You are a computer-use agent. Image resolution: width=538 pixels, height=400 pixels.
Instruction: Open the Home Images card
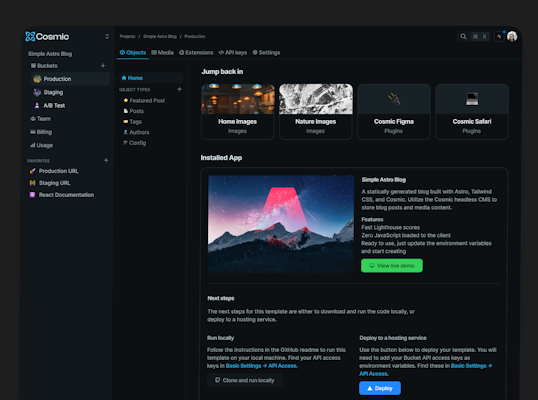coord(237,111)
